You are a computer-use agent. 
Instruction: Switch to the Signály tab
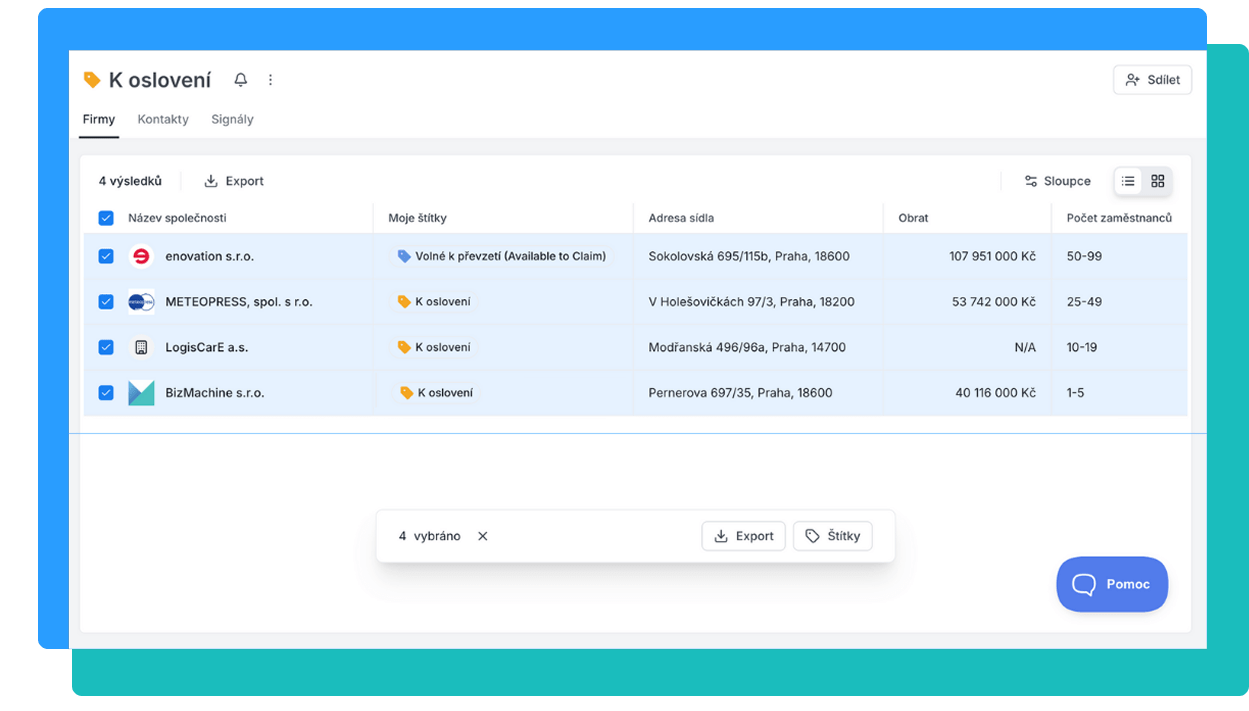[x=232, y=119]
